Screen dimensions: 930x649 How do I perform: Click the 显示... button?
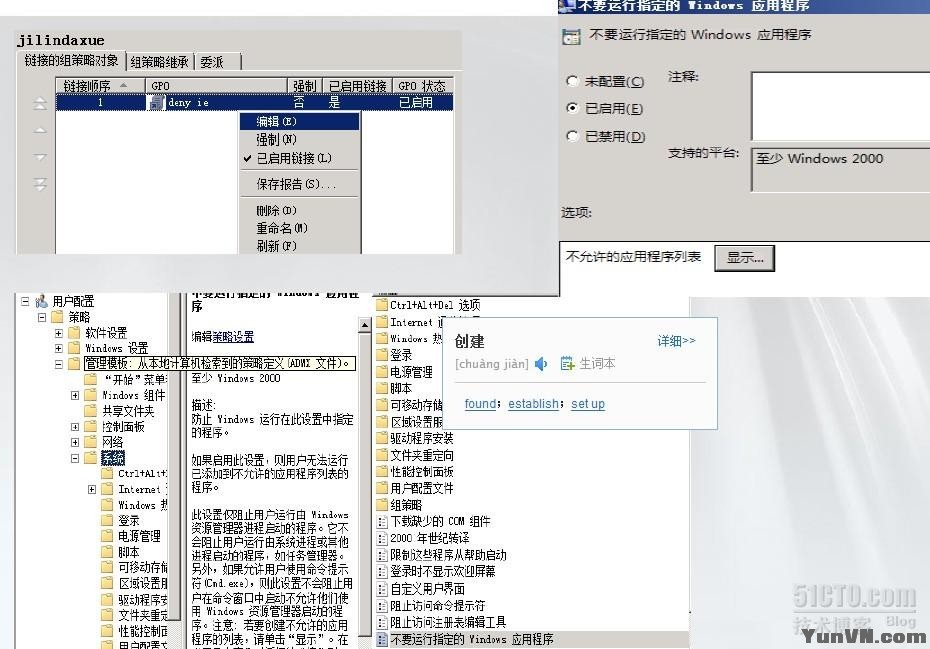[x=744, y=258]
